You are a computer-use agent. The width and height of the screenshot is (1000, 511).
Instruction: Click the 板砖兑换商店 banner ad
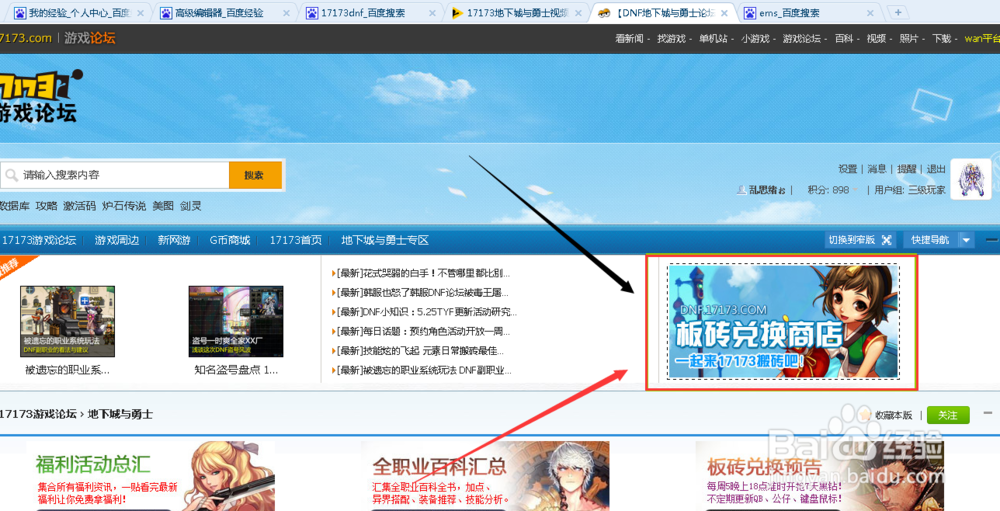tap(783, 322)
